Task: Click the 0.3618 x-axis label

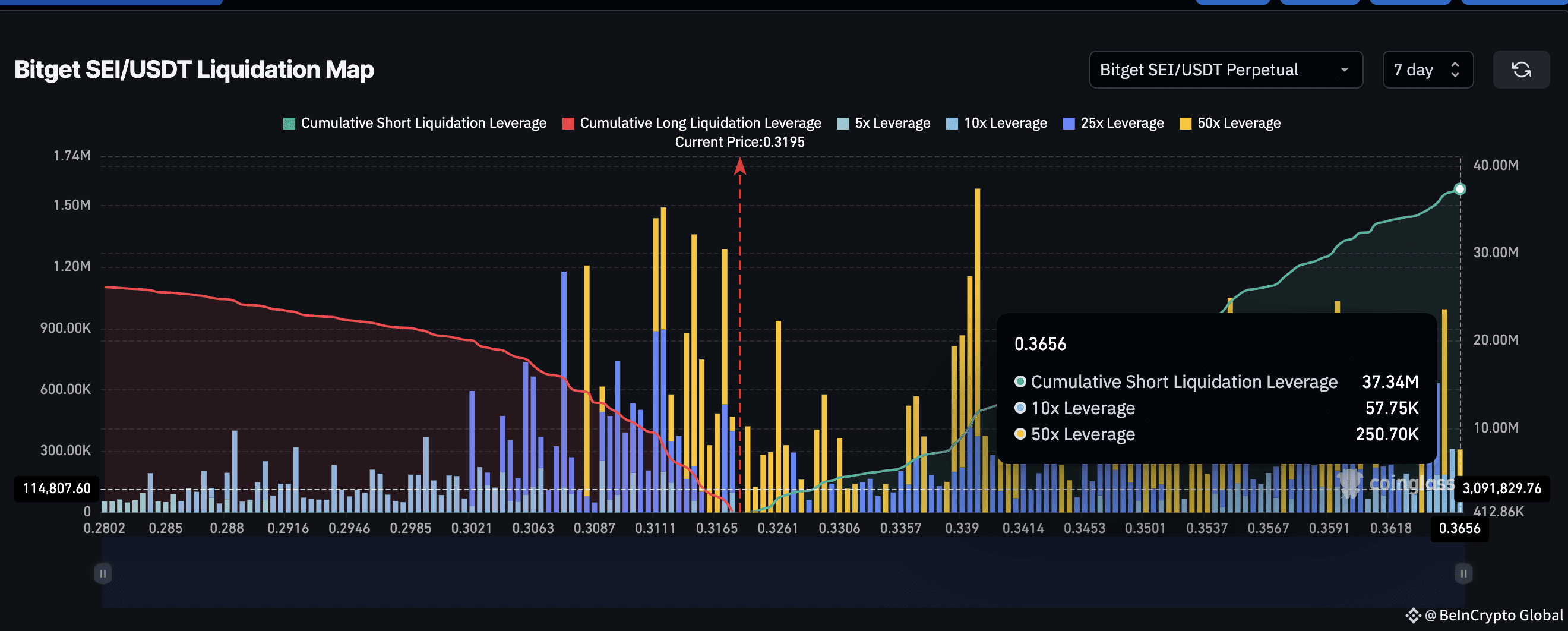Action: (1391, 528)
